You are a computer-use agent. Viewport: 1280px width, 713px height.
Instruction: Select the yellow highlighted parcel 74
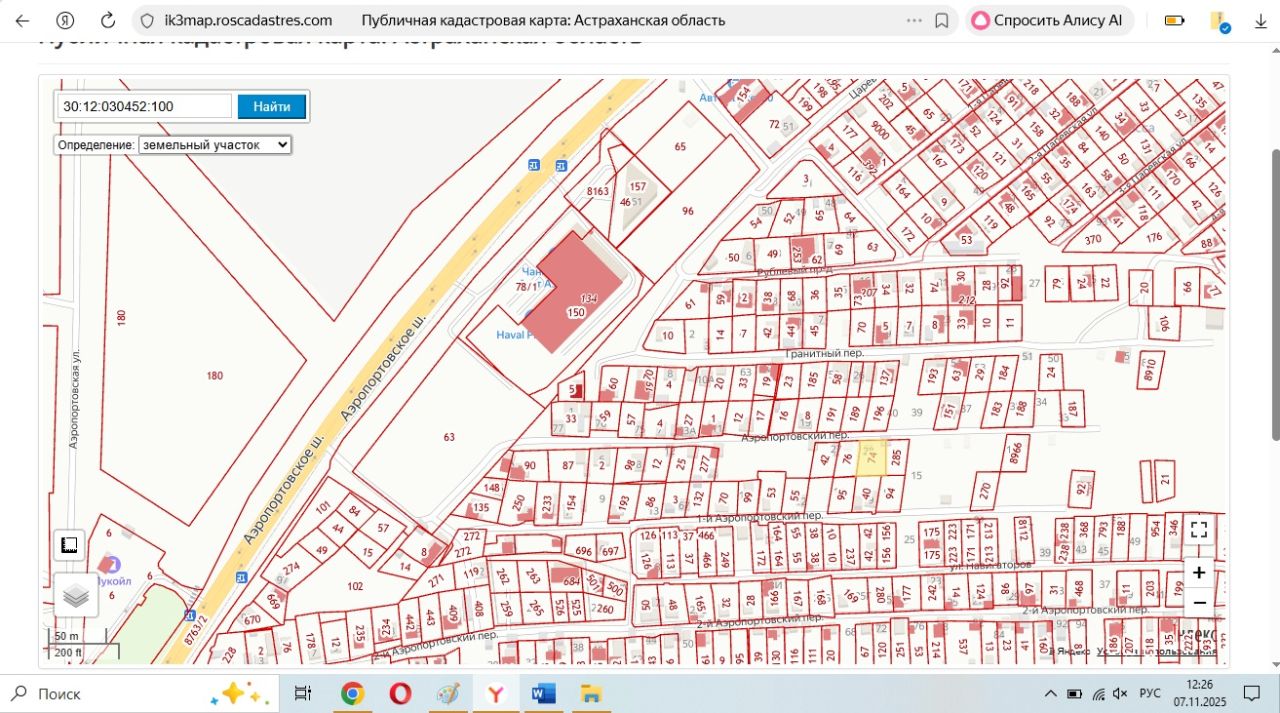click(871, 456)
